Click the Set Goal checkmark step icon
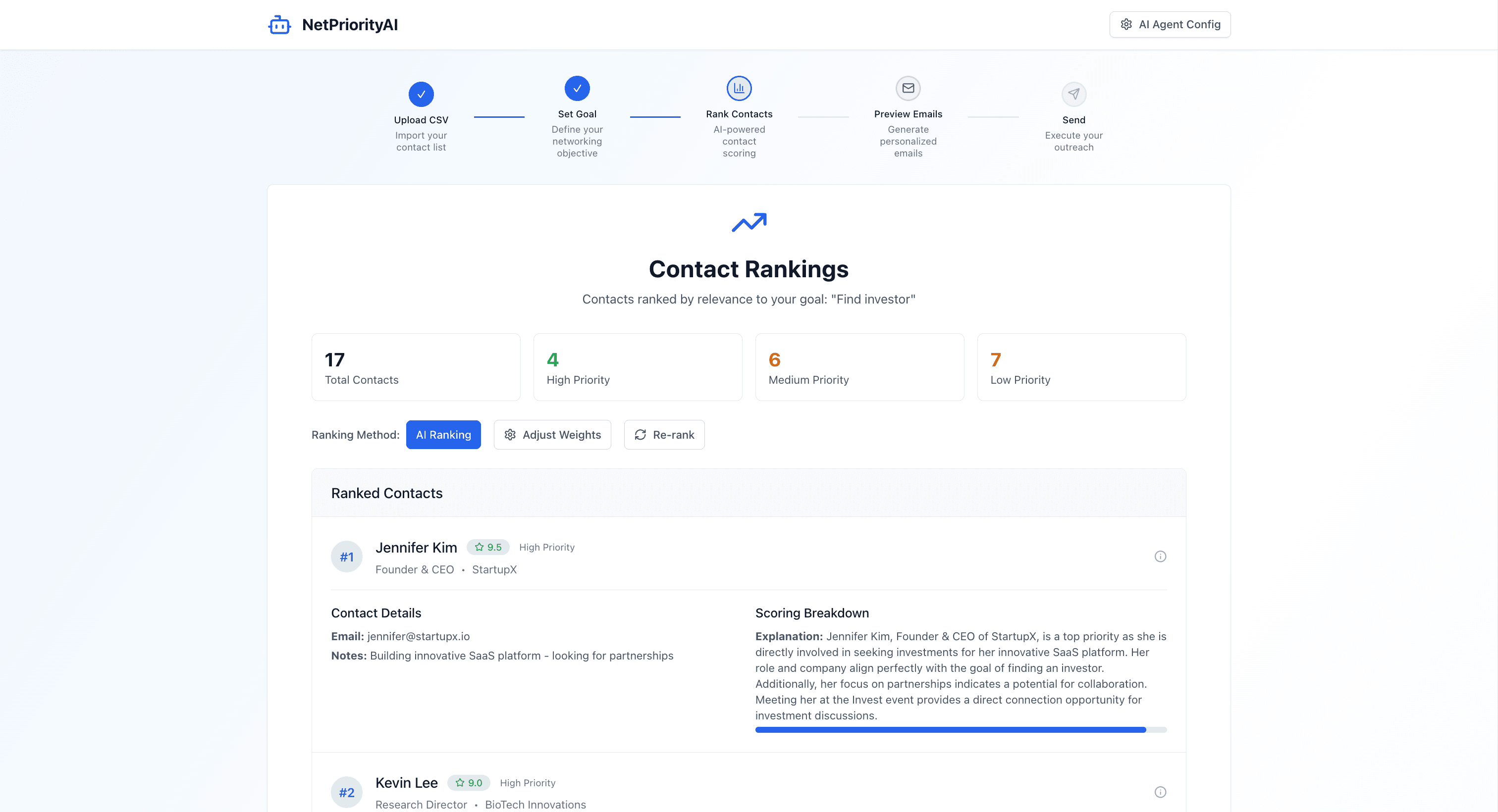This screenshot has height=812, width=1498. pyautogui.click(x=577, y=88)
